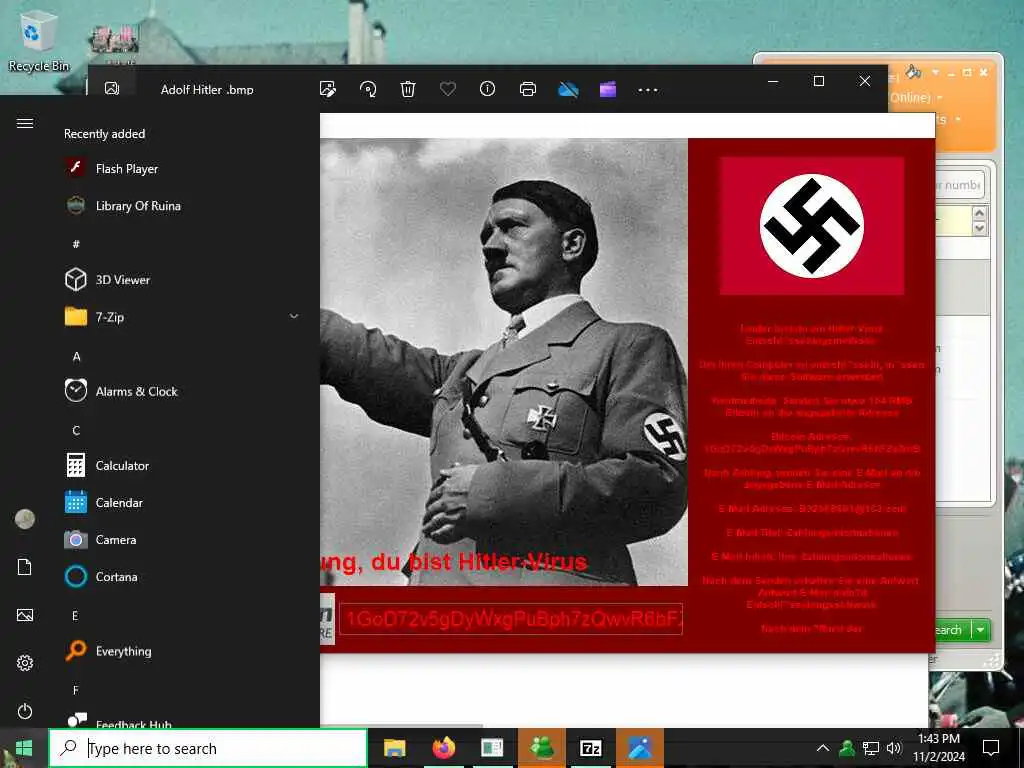
Task: Expand the 7-Zip folder chevron
Action: pos(294,316)
